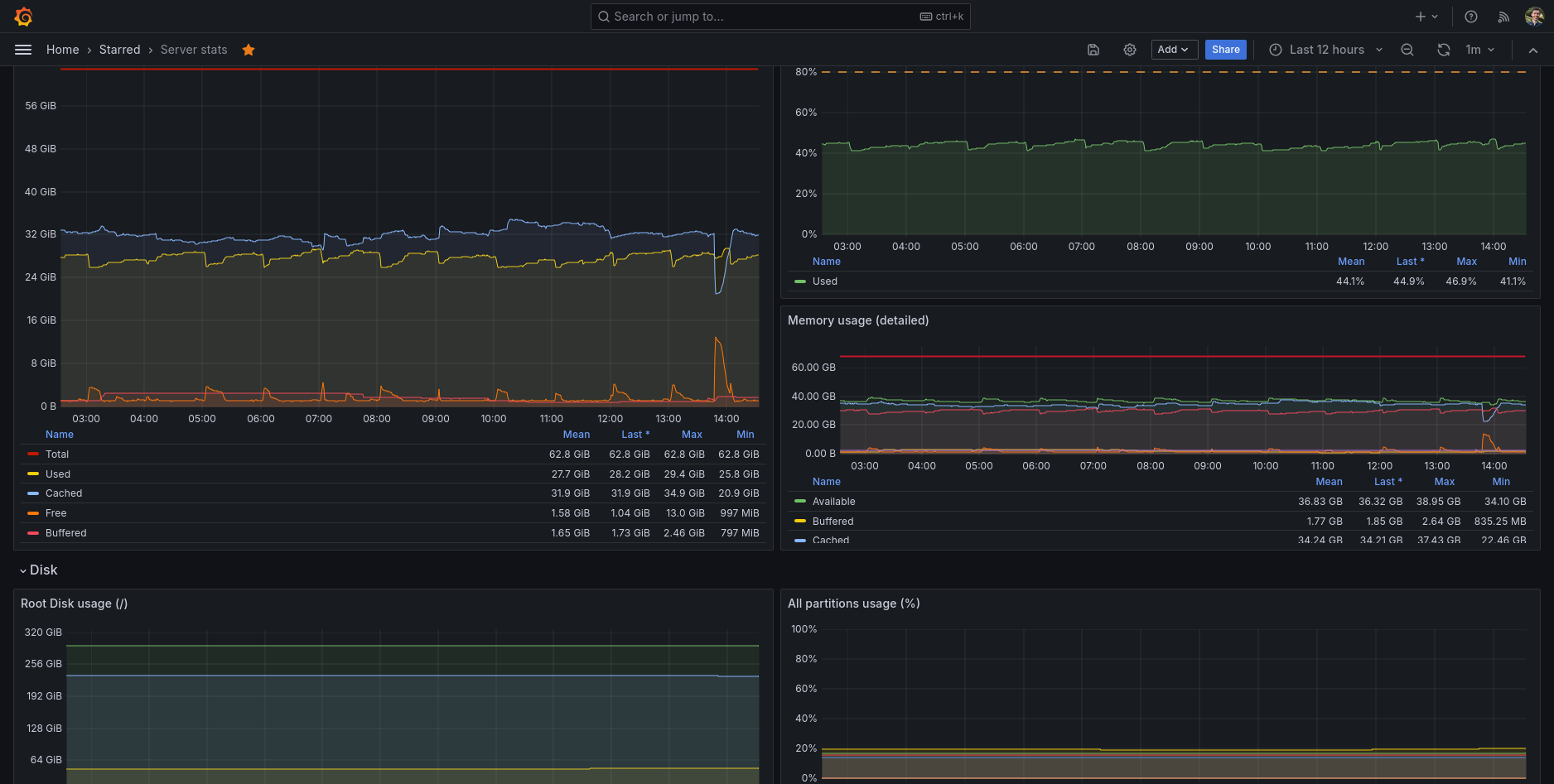The image size is (1554, 784).
Task: Toggle the Cached series in the legend
Action: coord(64,493)
